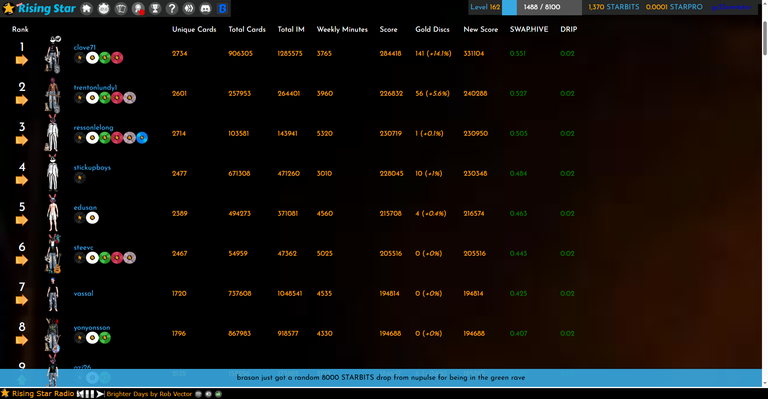Image resolution: width=768 pixels, height=399 pixels.
Task: Click the orange rank arrow for clove71
Action: [x=22, y=60]
